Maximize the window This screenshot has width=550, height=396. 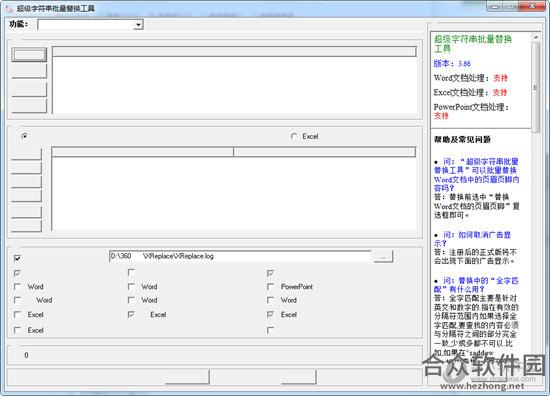tap(510, 6)
